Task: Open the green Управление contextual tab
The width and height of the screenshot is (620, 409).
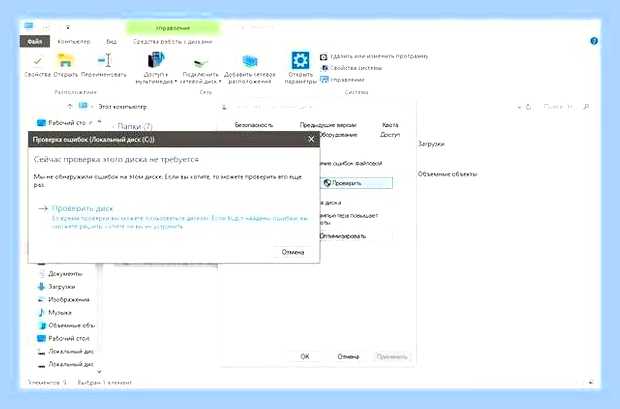Action: pyautogui.click(x=173, y=28)
